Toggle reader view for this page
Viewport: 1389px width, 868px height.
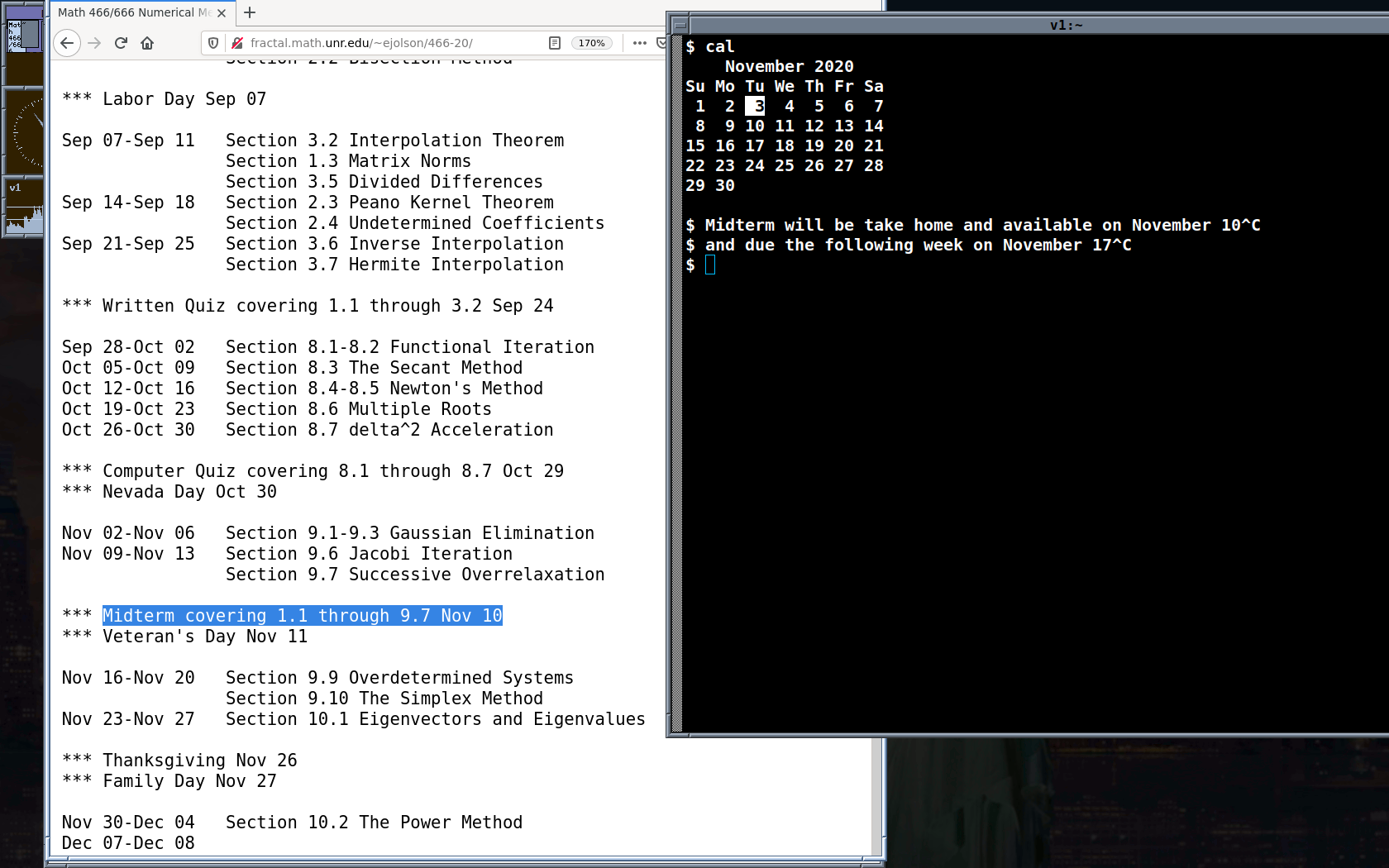555,43
